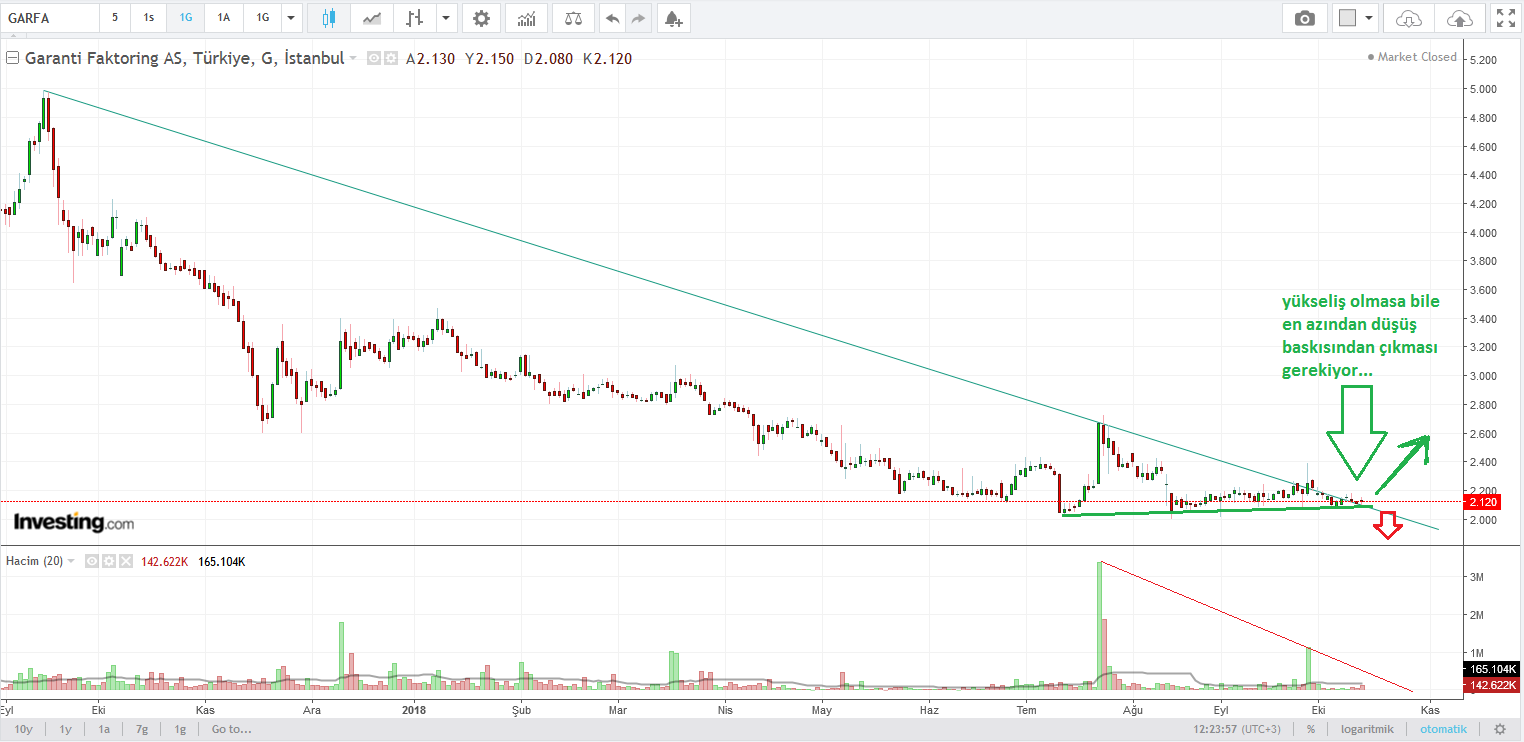Open the Garanti Faktoring title dropdown arrow
Viewport: 1524px width, 742px height.
click(353, 59)
